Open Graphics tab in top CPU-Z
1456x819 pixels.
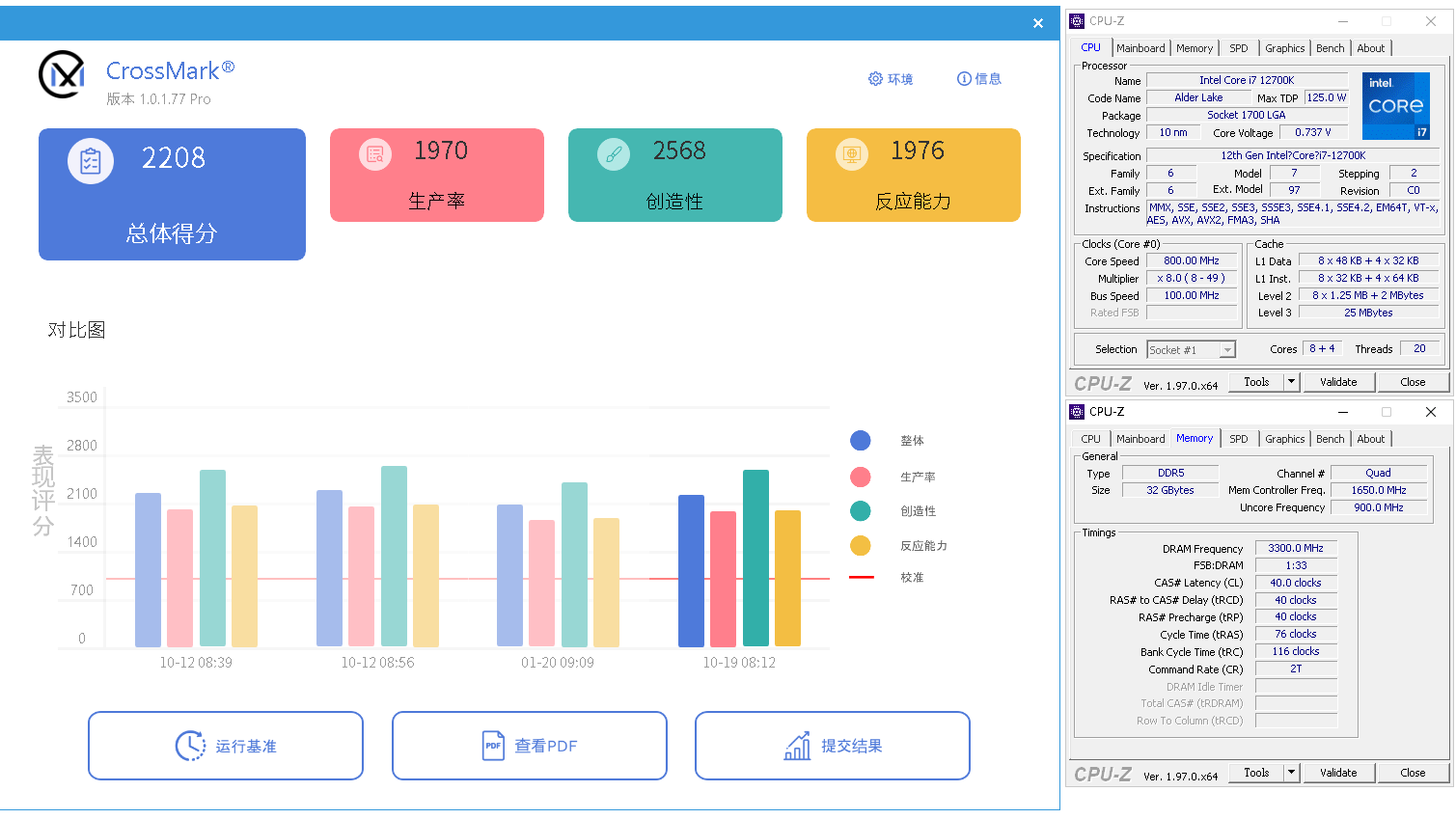pos(1284,48)
